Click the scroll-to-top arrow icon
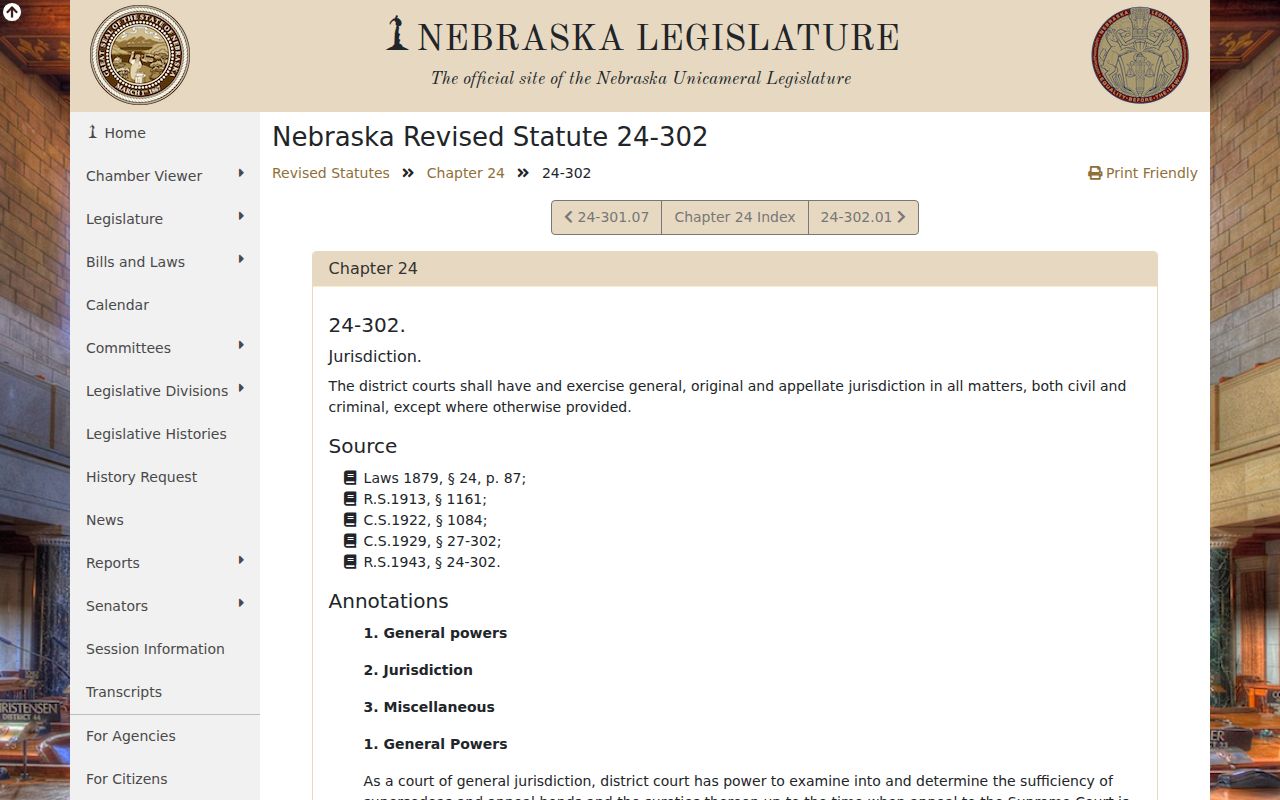This screenshot has width=1280, height=800. click(x=12, y=12)
